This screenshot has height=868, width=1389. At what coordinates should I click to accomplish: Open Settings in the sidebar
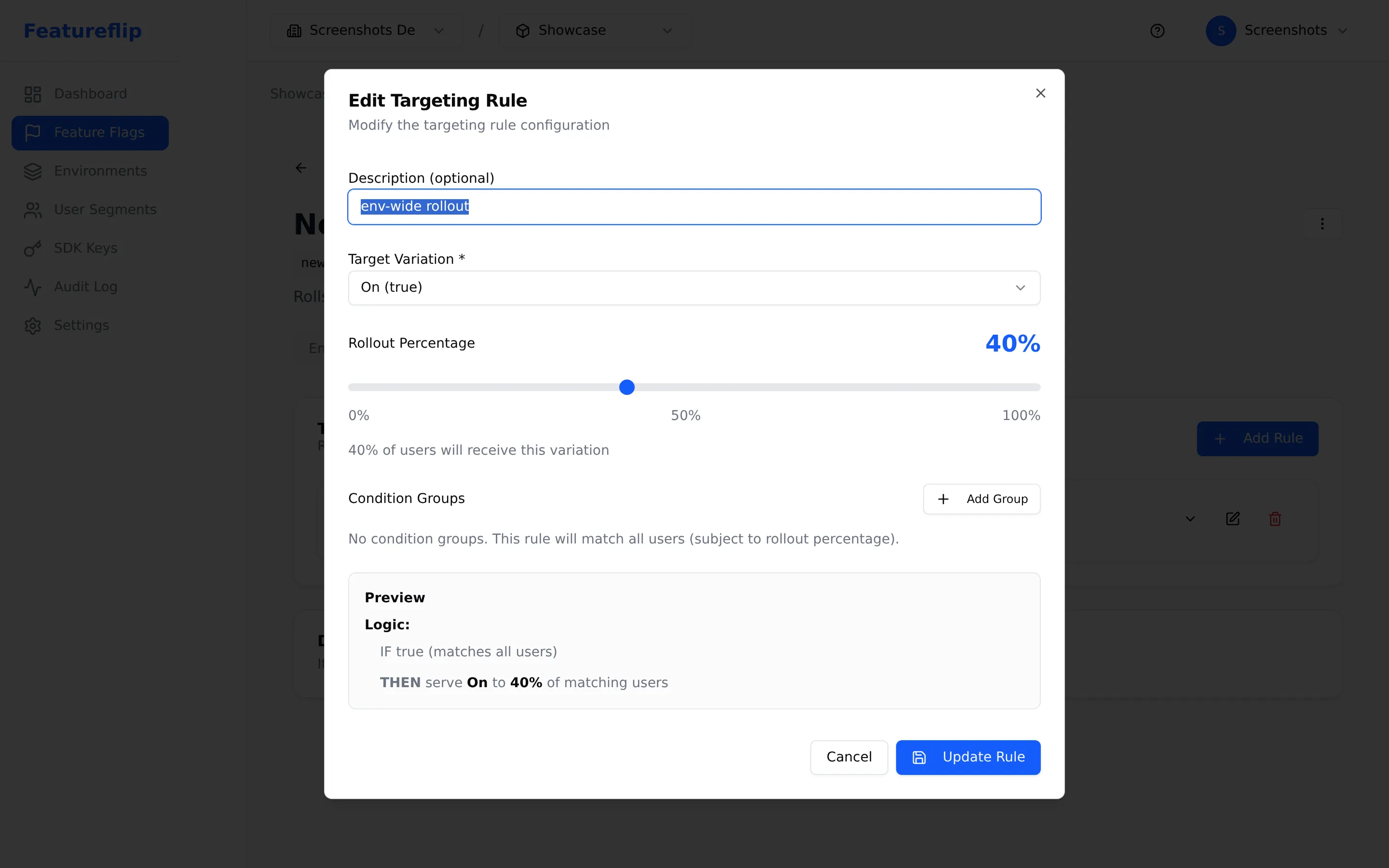(x=90, y=325)
